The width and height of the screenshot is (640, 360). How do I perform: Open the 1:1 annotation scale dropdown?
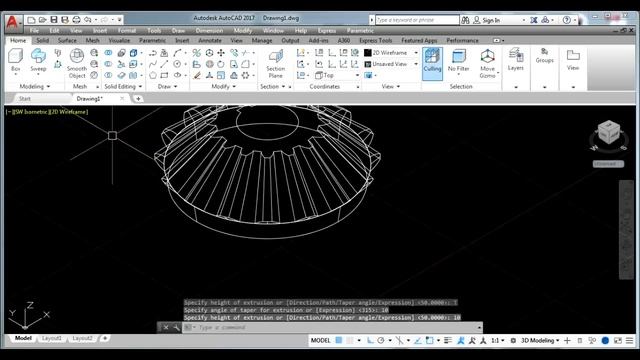[x=498, y=340]
